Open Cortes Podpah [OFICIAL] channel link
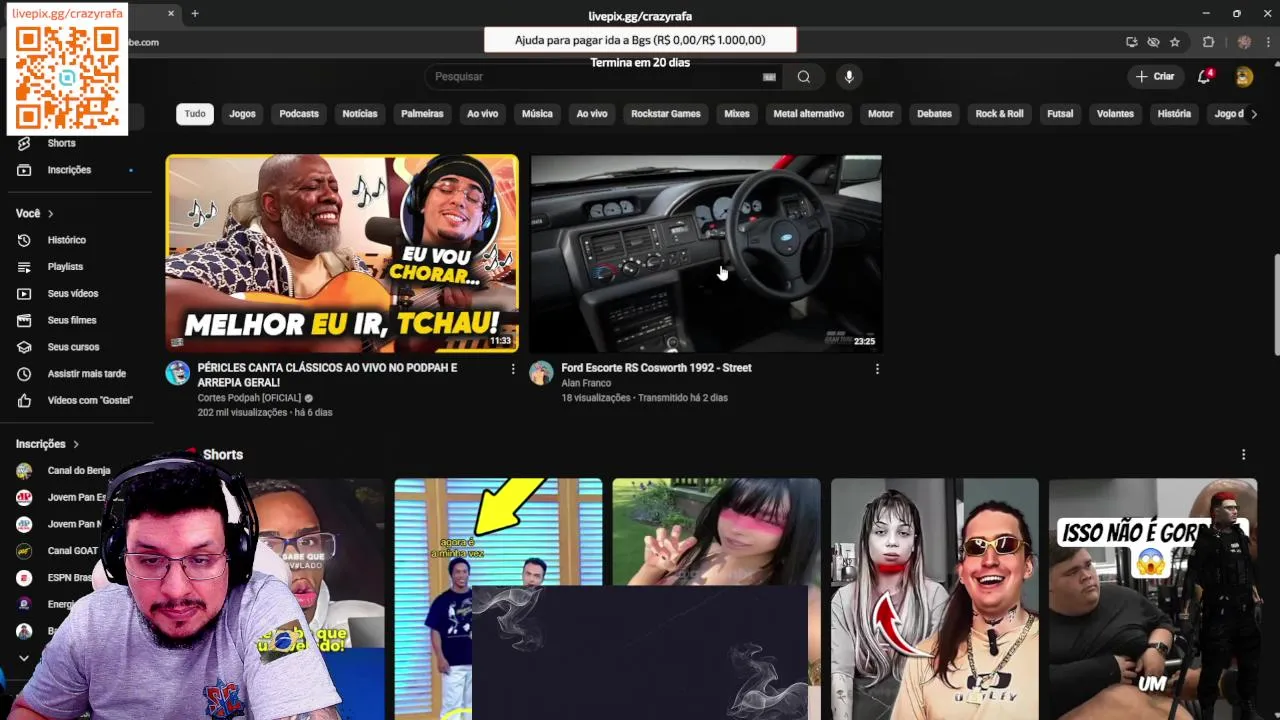Viewport: 1280px width, 720px height. [249, 398]
